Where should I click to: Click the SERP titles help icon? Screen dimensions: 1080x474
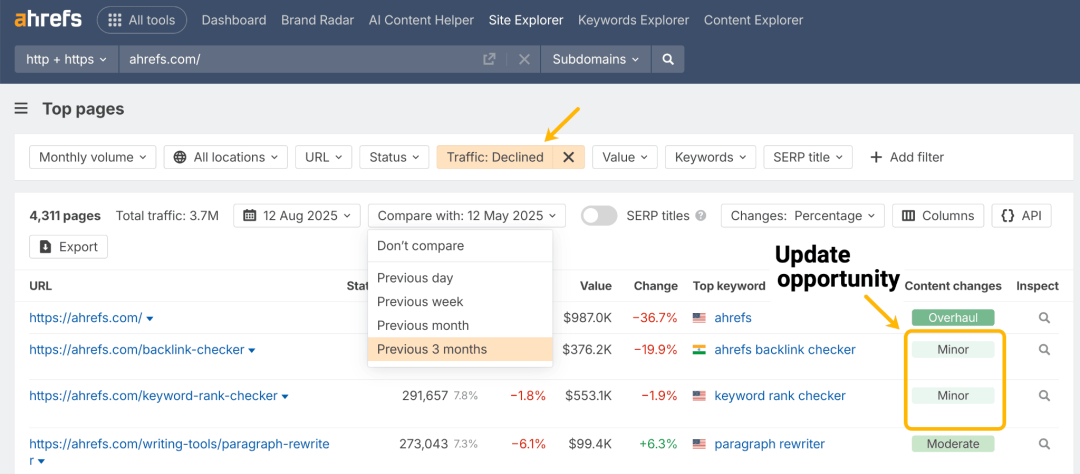(700, 216)
